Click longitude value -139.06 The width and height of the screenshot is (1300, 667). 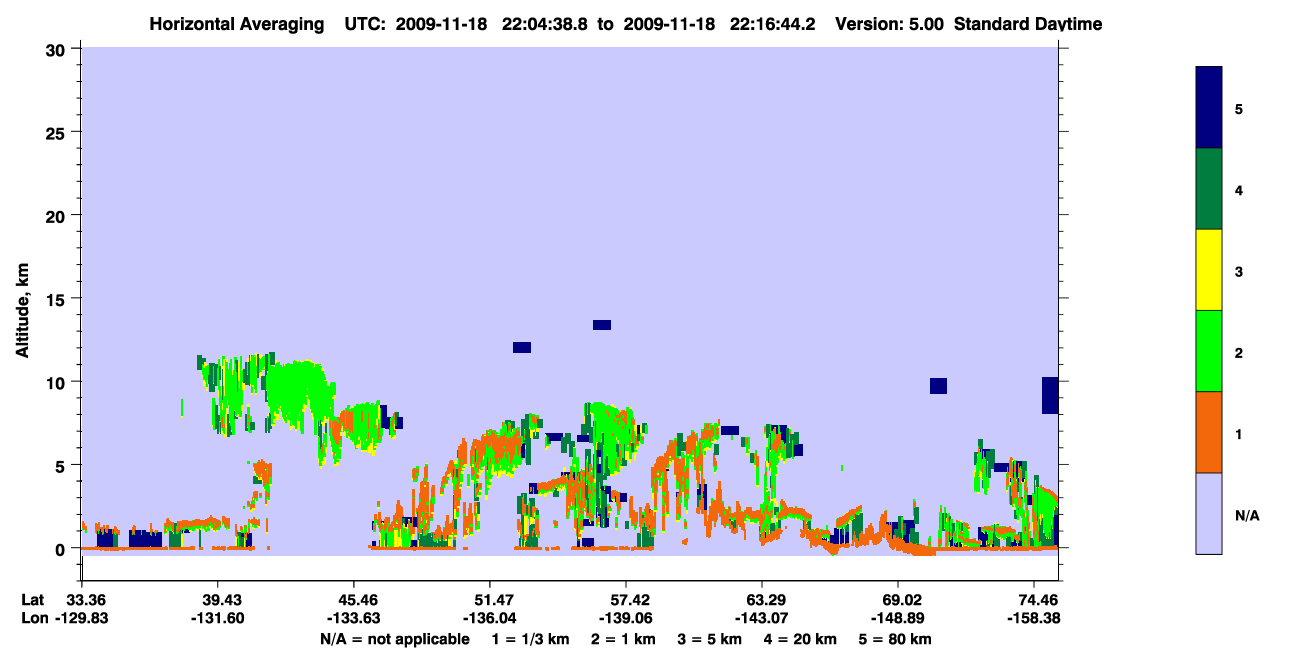[x=626, y=618]
